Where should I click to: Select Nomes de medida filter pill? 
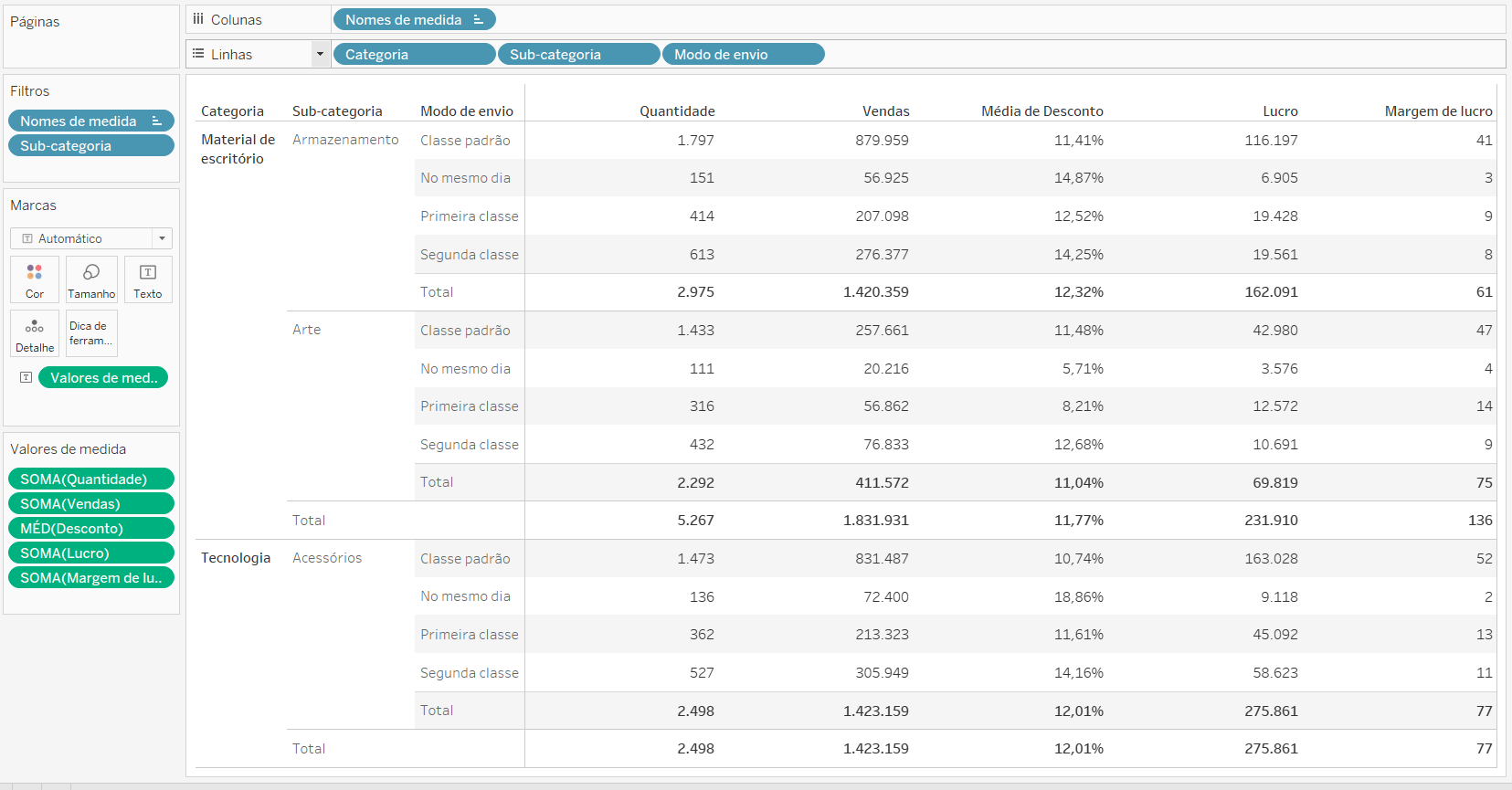[x=90, y=121]
